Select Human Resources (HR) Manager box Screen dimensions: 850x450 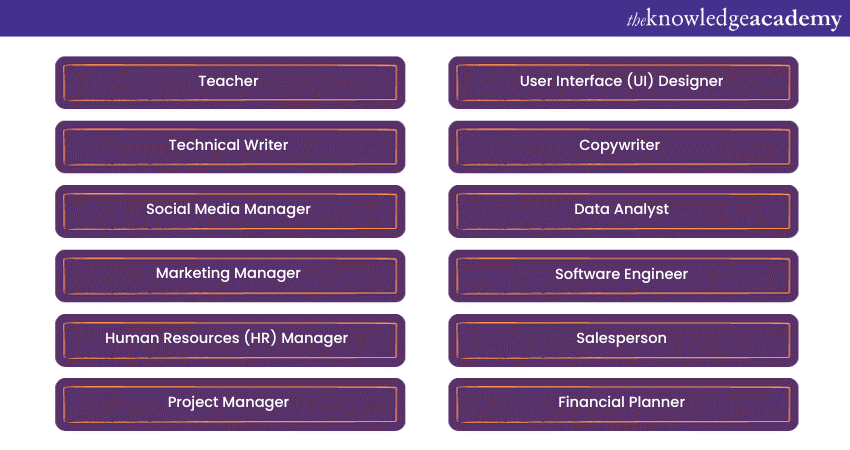229,338
